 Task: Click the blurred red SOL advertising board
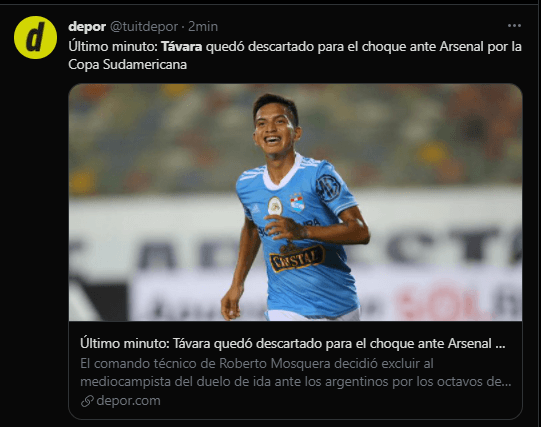tap(443, 302)
